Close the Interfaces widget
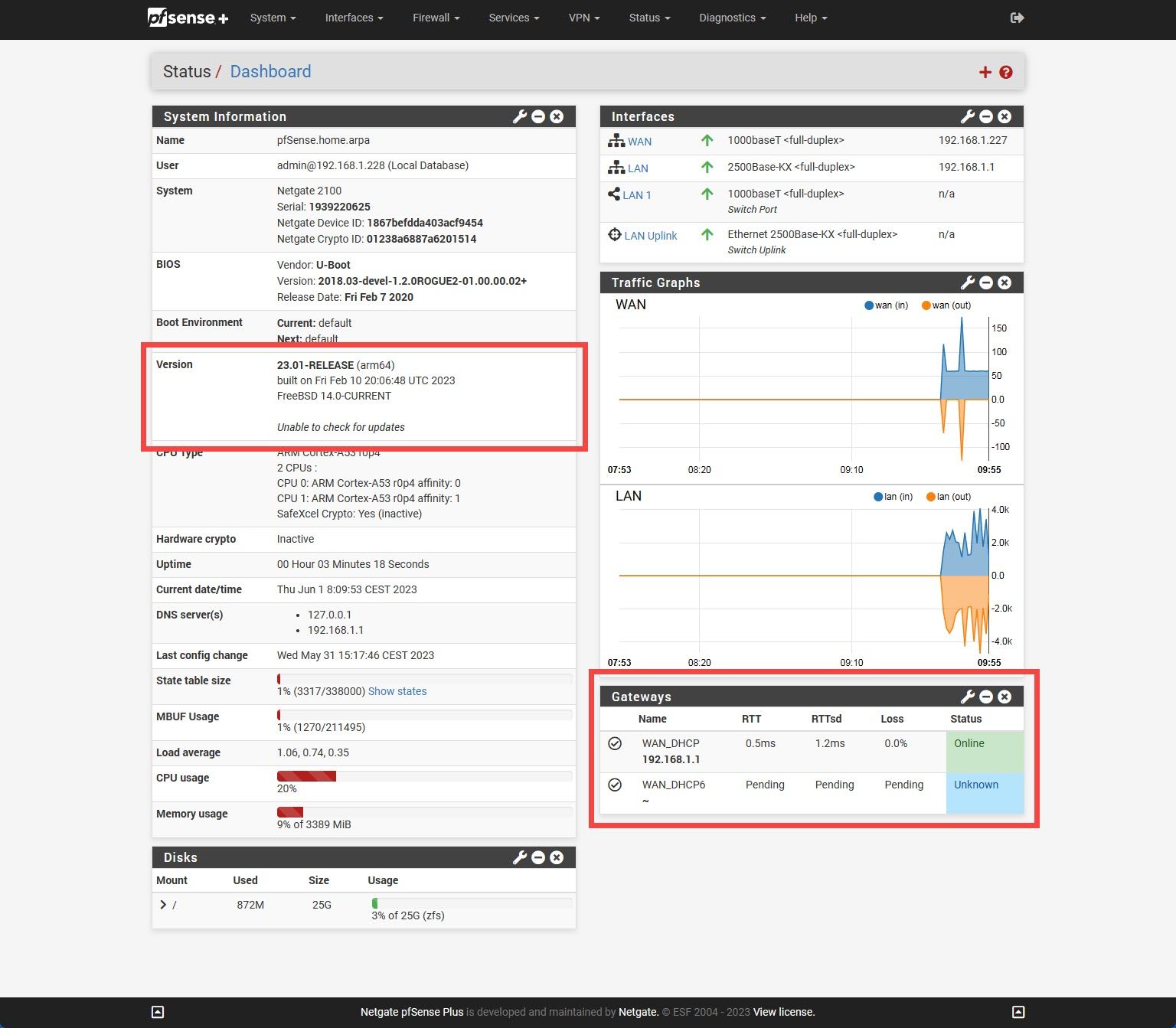The height and width of the screenshot is (1028, 1176). click(1004, 116)
